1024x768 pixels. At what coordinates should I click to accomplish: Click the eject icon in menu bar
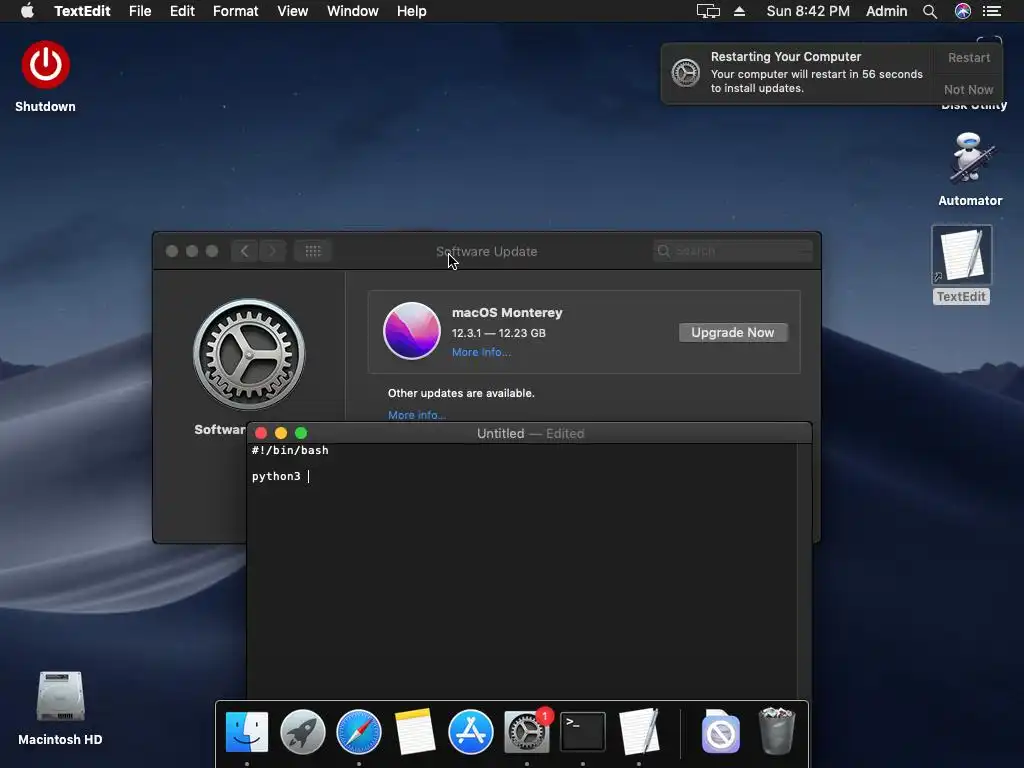739,11
